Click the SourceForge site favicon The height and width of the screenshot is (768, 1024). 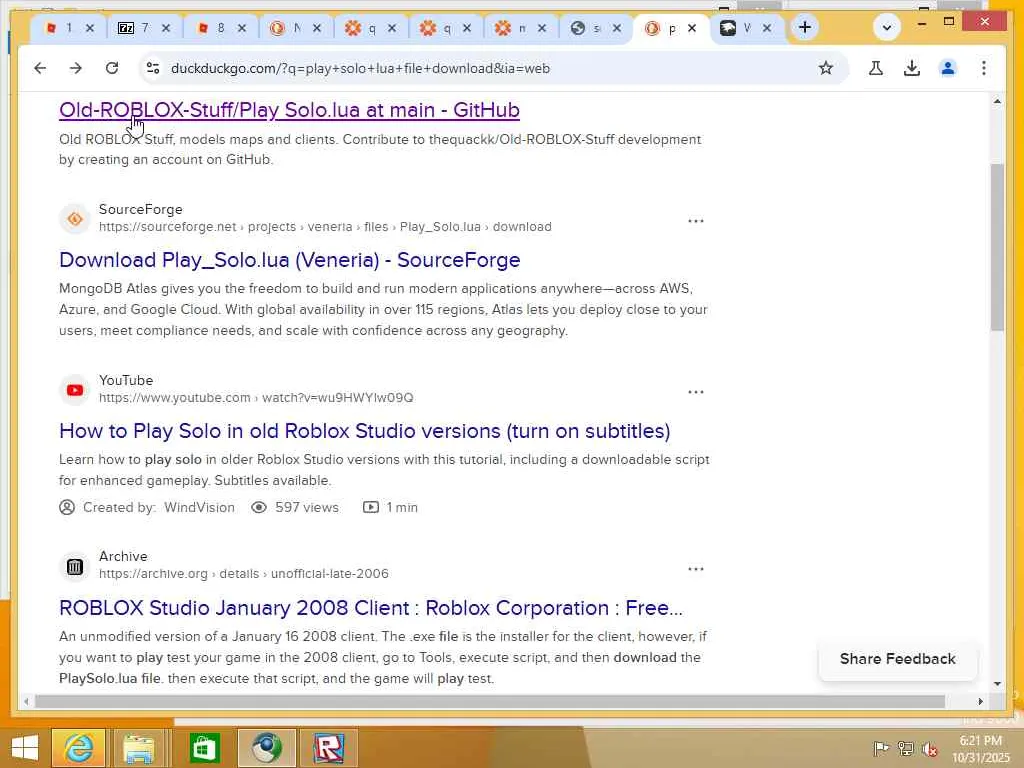pos(74,218)
